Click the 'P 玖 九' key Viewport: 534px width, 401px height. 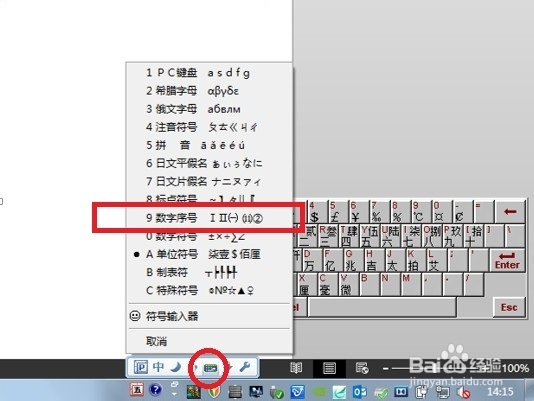click(453, 236)
